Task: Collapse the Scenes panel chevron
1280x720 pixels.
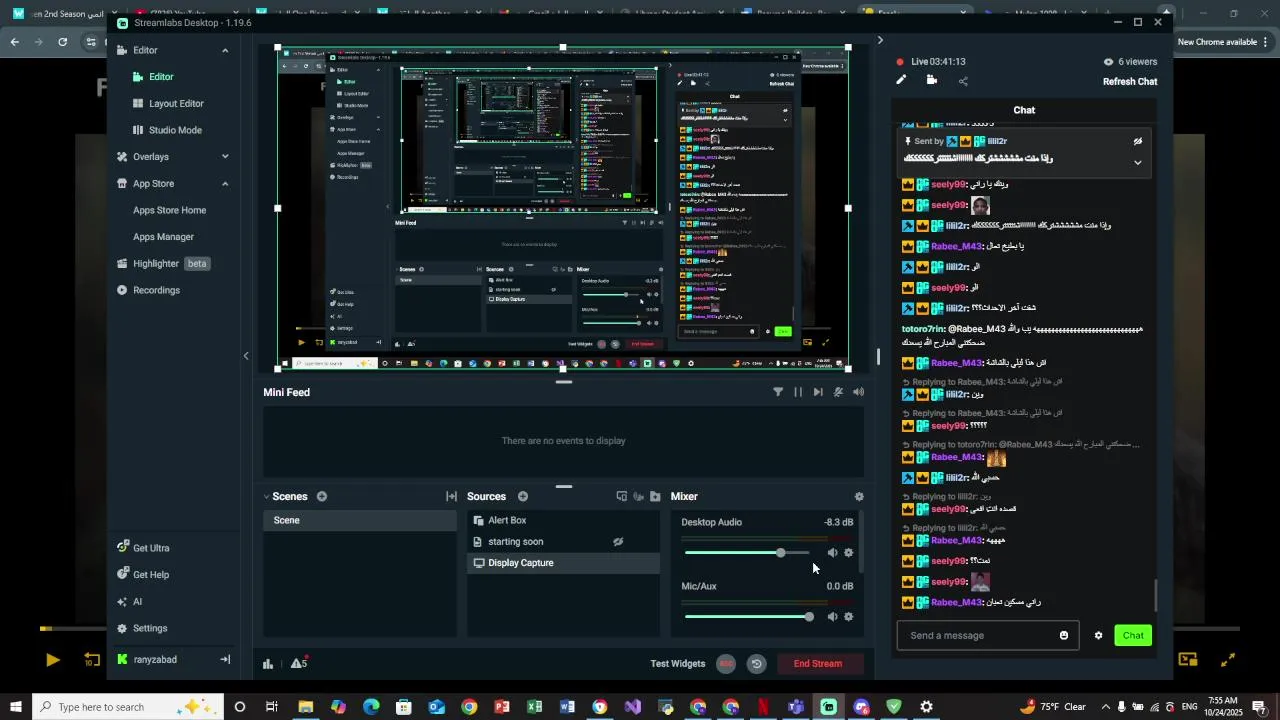Action: [x=267, y=497]
